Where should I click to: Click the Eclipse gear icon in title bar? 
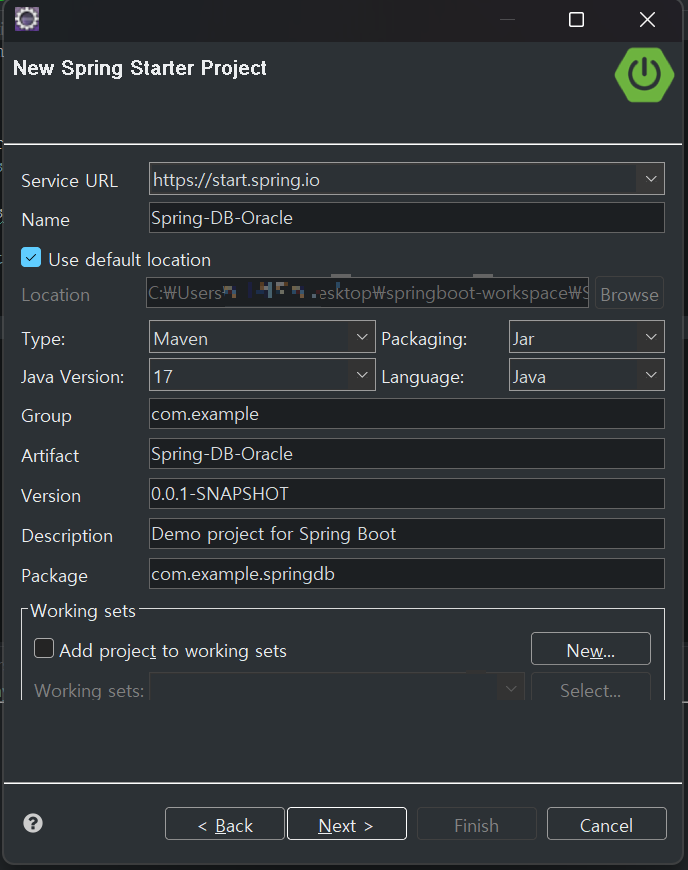click(27, 19)
